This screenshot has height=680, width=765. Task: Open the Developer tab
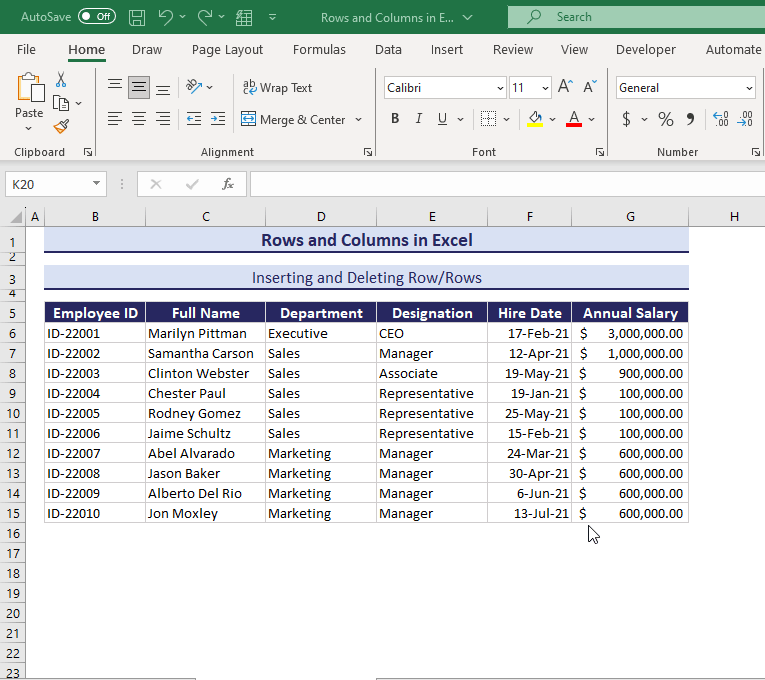click(x=645, y=50)
